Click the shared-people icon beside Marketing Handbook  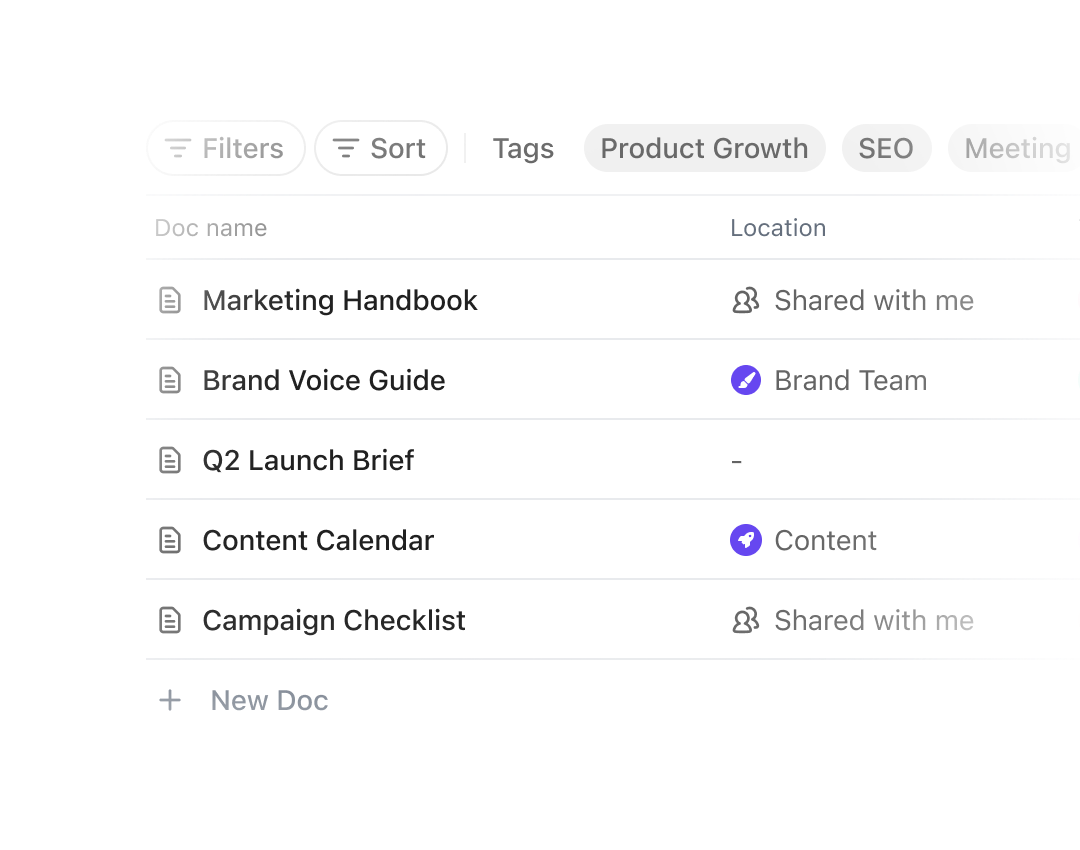tap(746, 300)
